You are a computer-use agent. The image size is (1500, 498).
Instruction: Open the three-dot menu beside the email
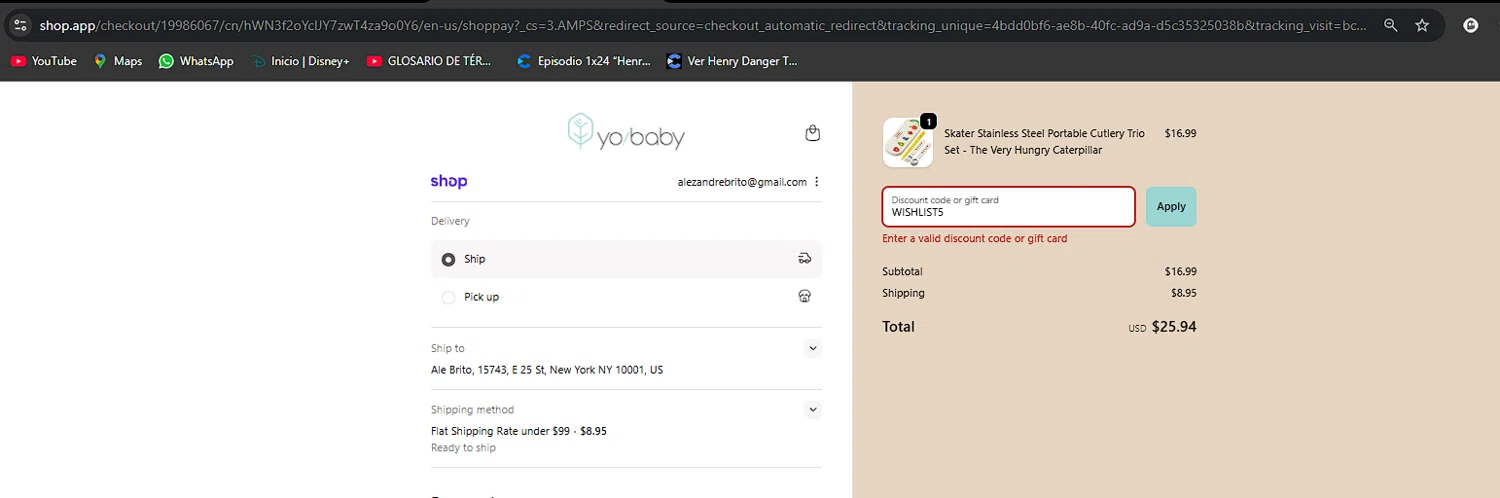817,182
